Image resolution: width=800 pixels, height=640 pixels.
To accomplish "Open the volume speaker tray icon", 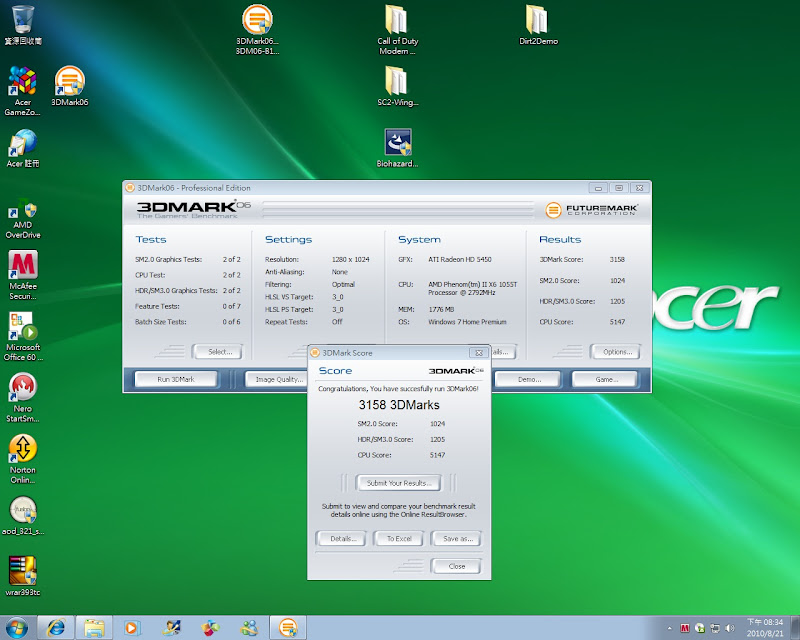I will point(730,628).
